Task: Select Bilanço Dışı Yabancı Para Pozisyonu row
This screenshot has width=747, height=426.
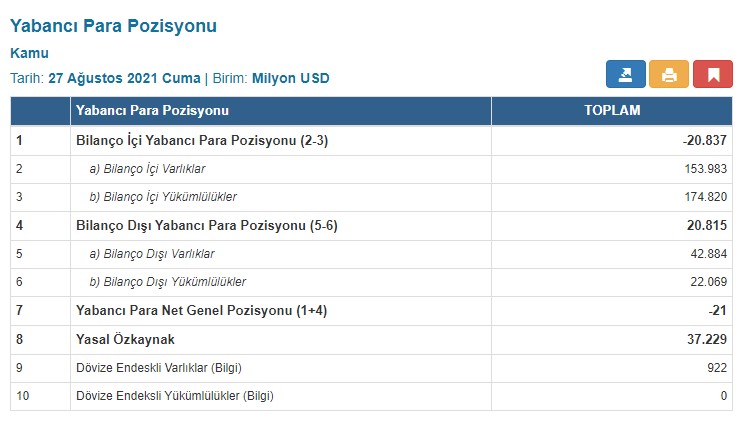Action: (207, 226)
